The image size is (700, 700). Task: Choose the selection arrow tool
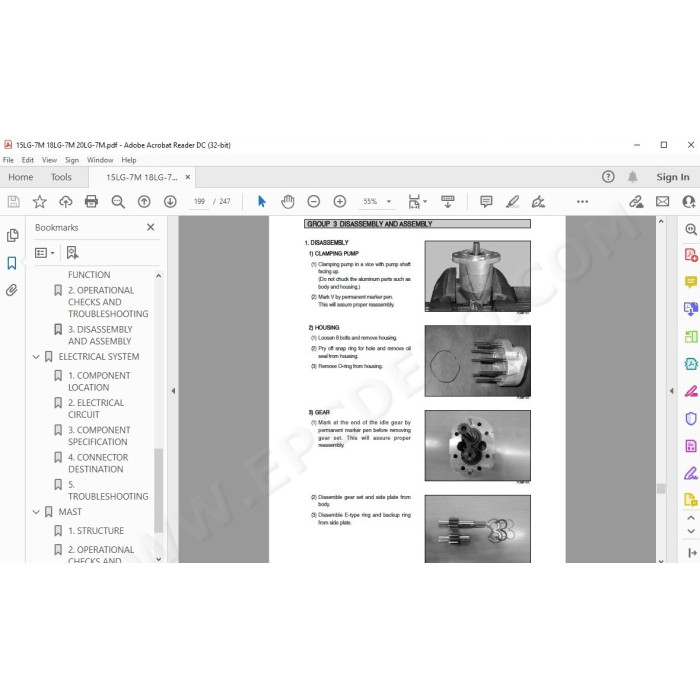point(262,202)
